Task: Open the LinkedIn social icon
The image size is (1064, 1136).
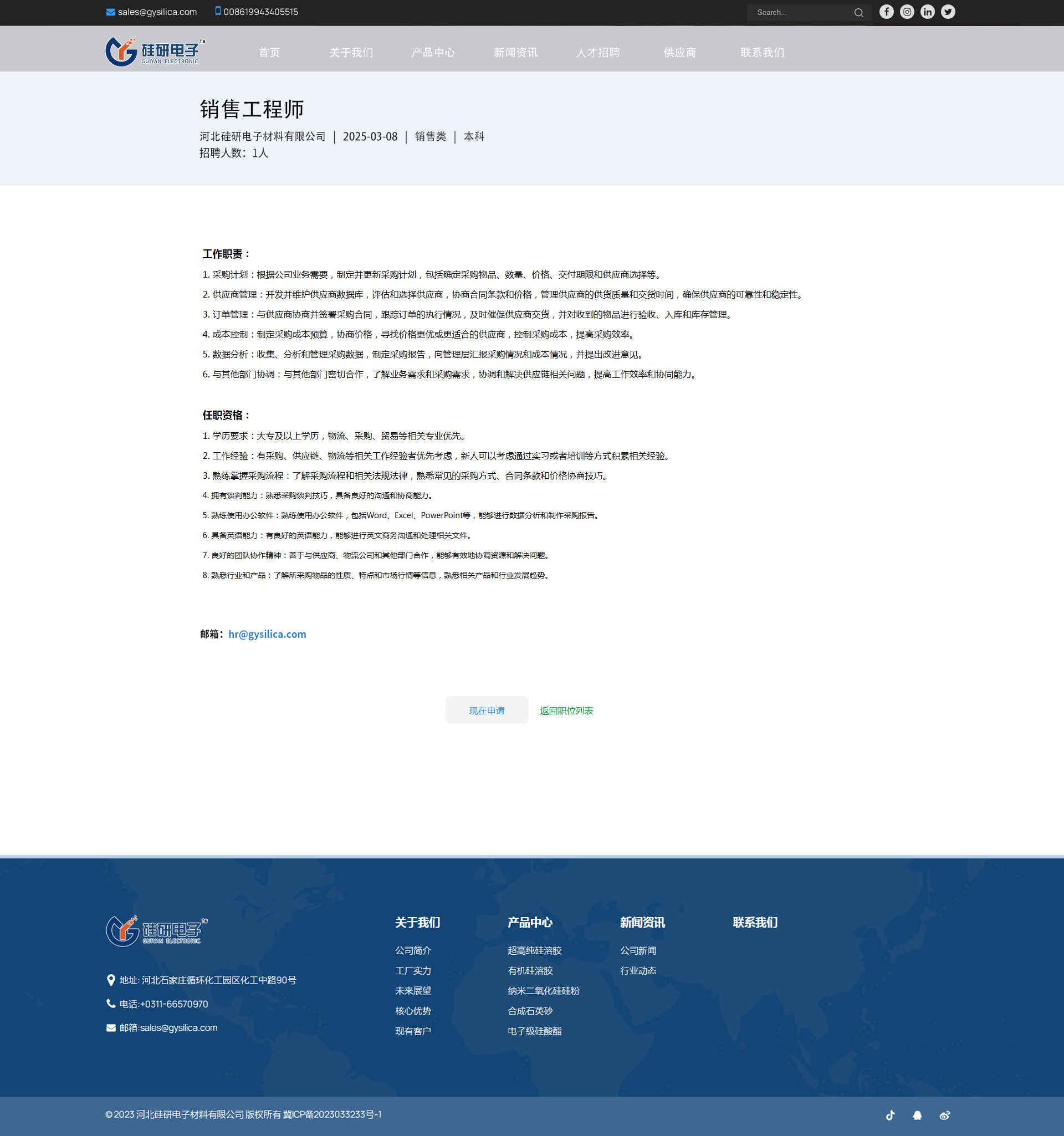Action: [x=928, y=12]
